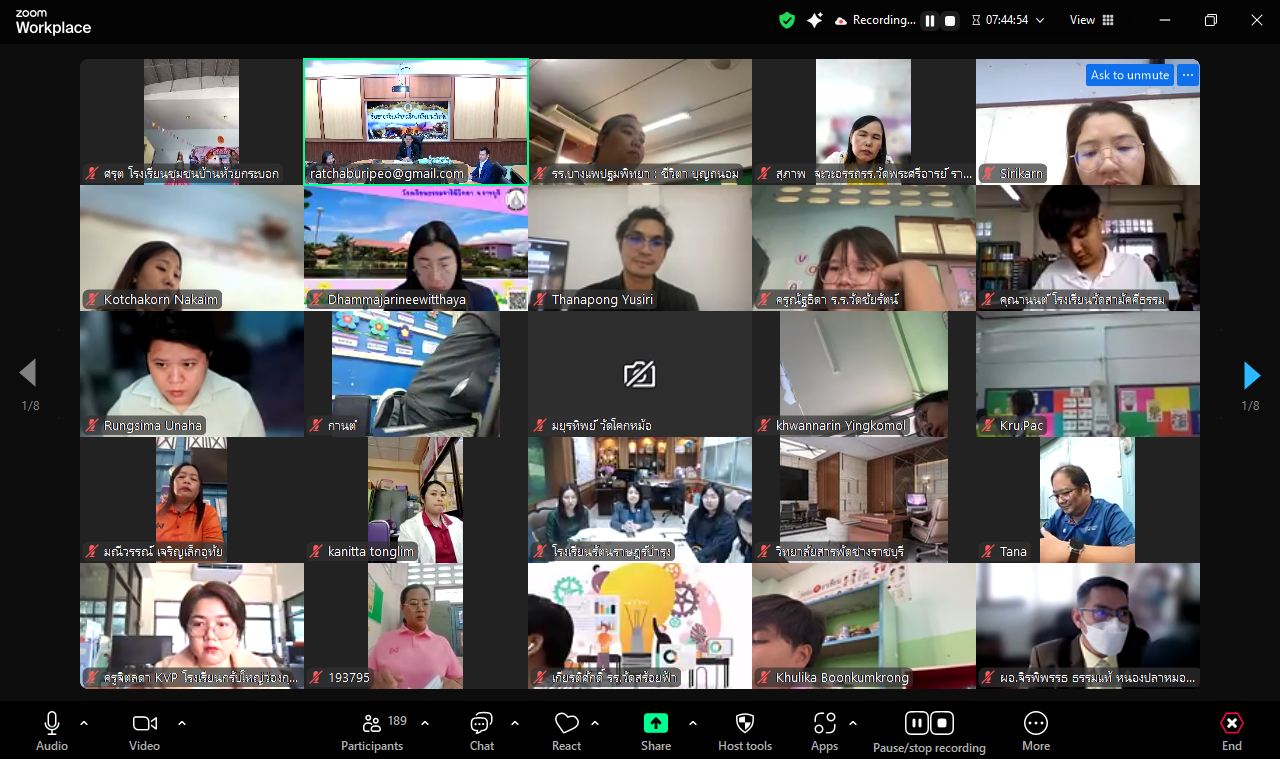This screenshot has height=760, width=1280.
Task: Open the Participants panel icon
Action: (371, 723)
